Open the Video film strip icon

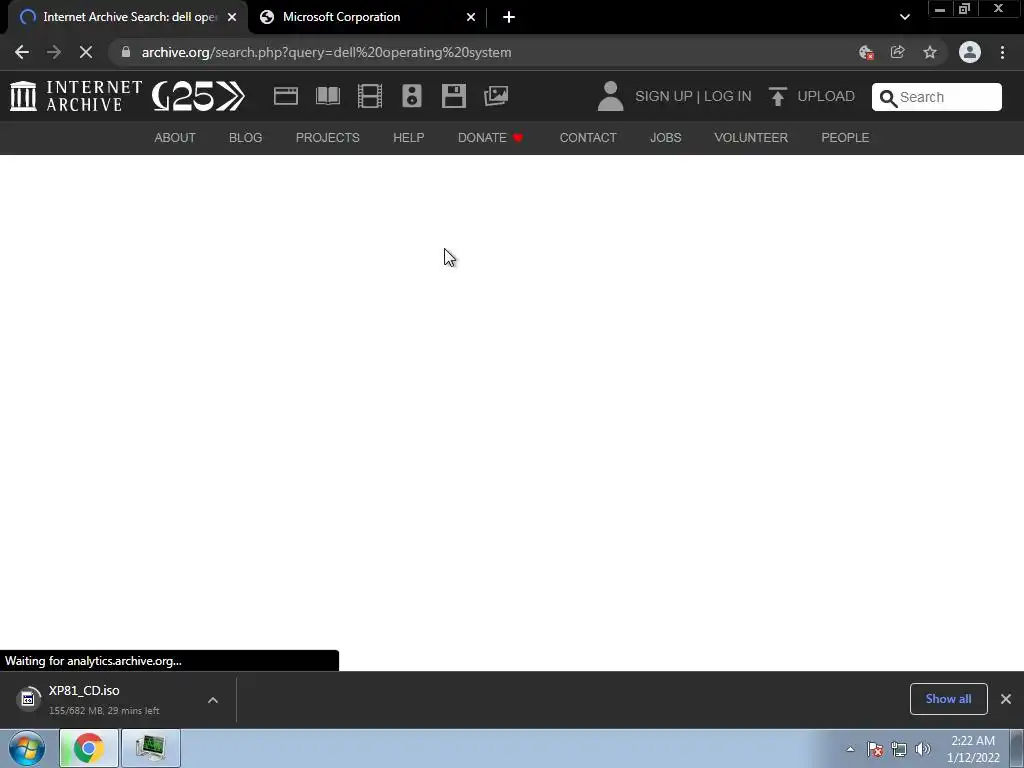click(x=370, y=96)
